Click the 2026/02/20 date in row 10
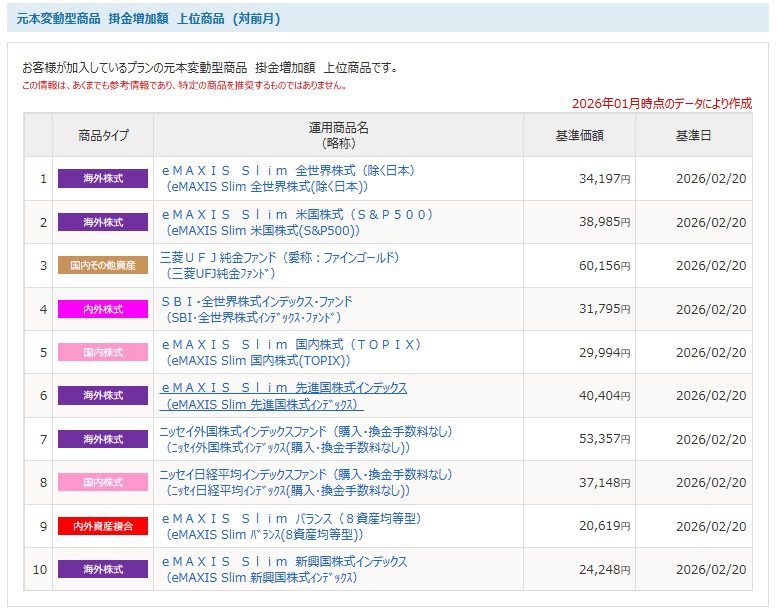 click(711, 569)
